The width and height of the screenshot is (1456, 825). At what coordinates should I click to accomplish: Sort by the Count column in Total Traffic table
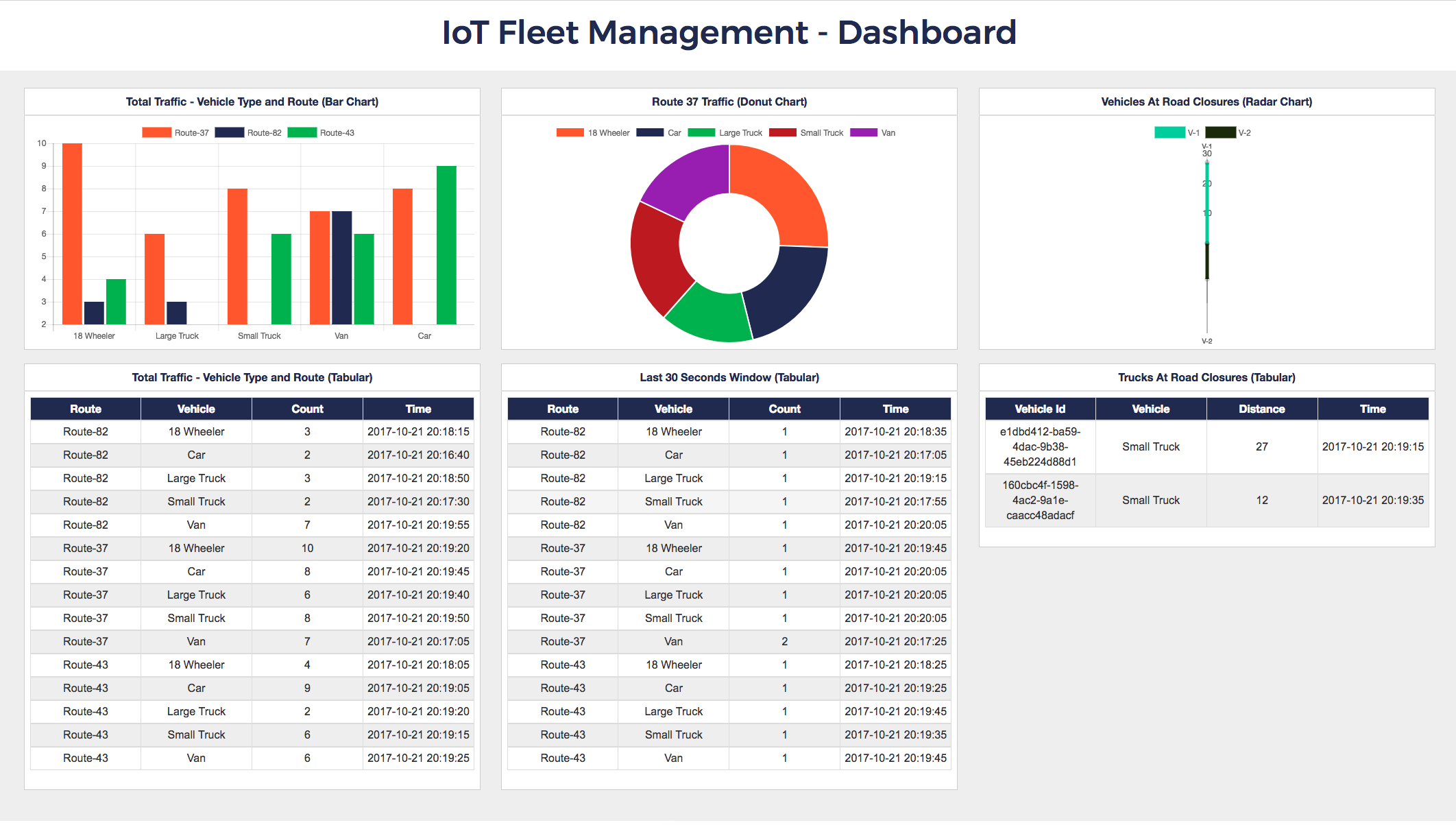pos(307,409)
